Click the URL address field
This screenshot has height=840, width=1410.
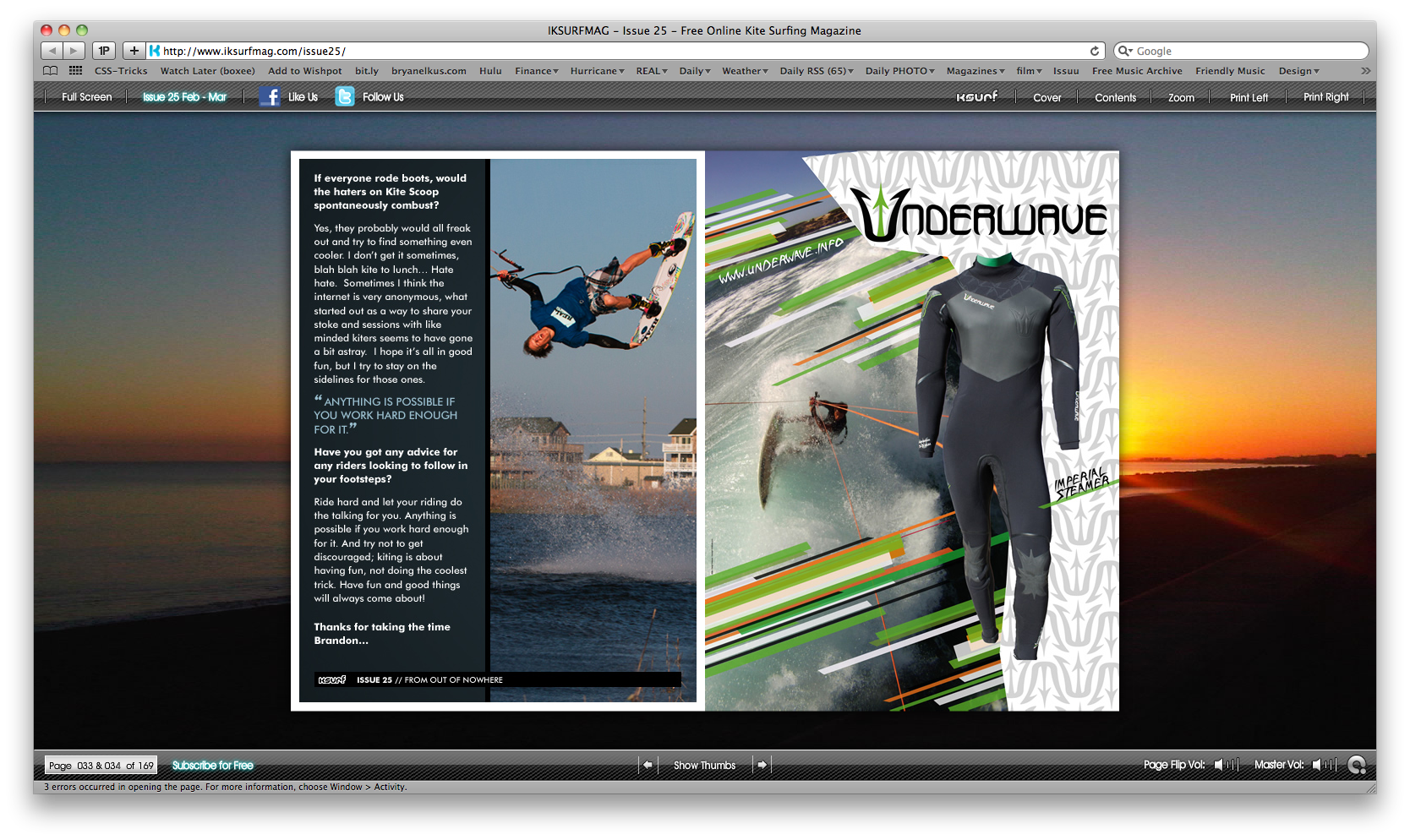tap(626, 51)
